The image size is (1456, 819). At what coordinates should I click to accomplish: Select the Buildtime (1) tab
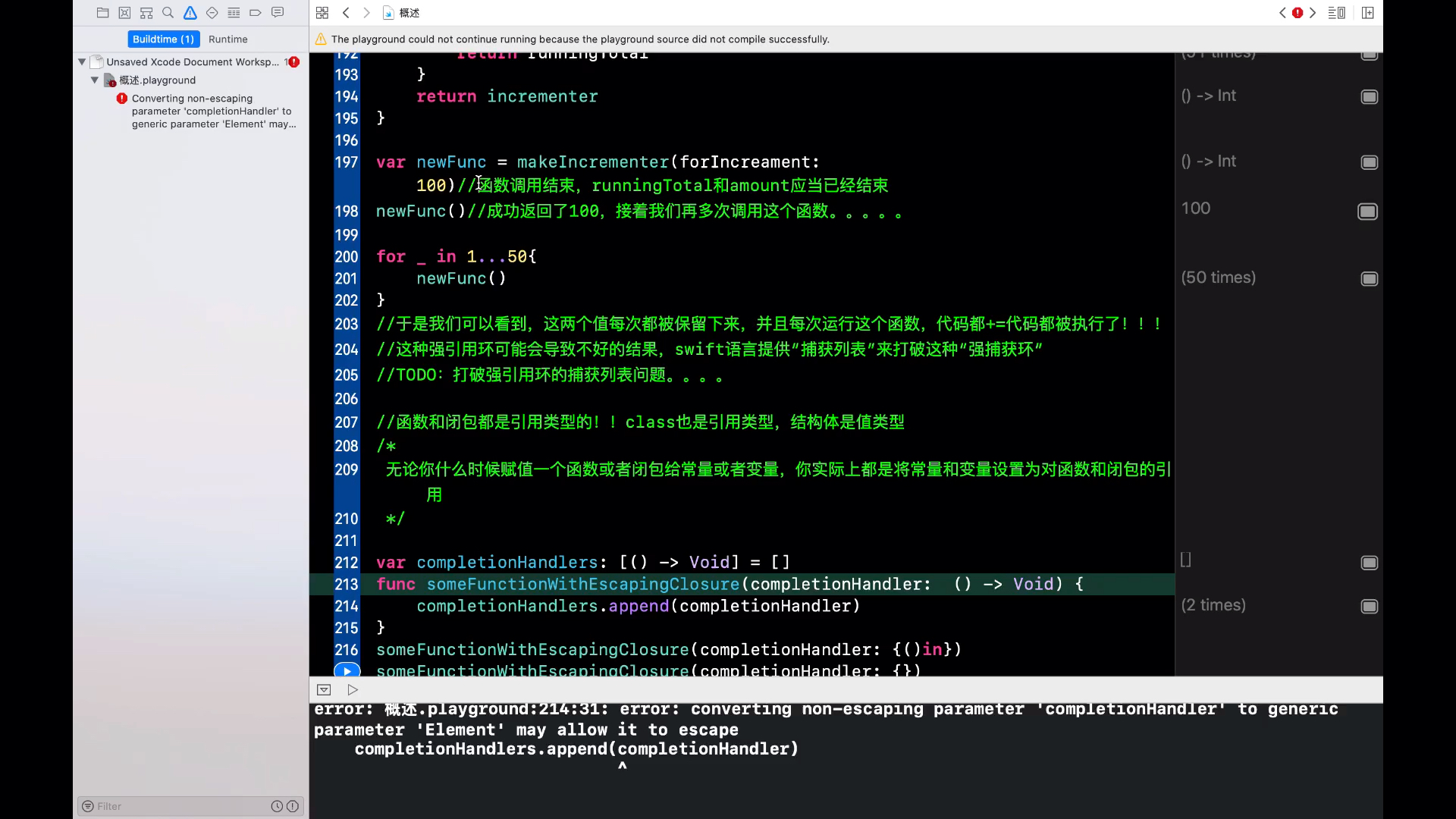click(x=163, y=39)
